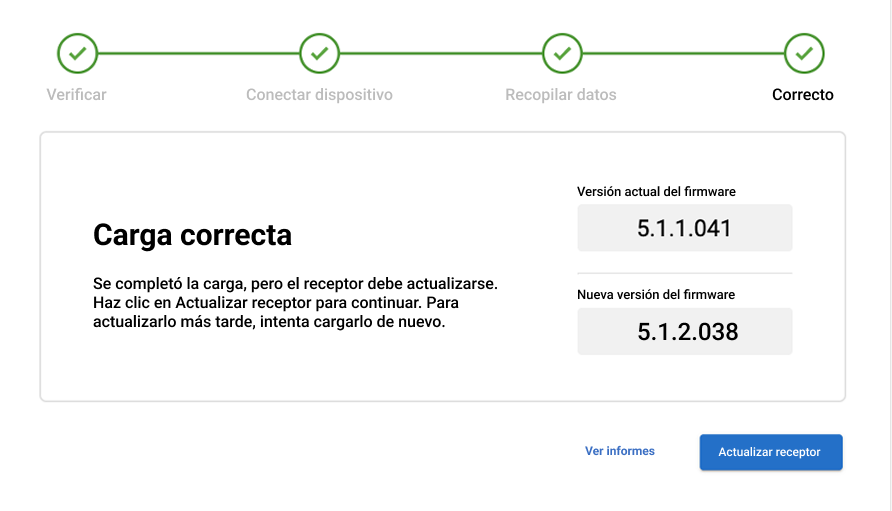
Task: Click the Recopilar datos step checkmark
Action: click(x=562, y=53)
